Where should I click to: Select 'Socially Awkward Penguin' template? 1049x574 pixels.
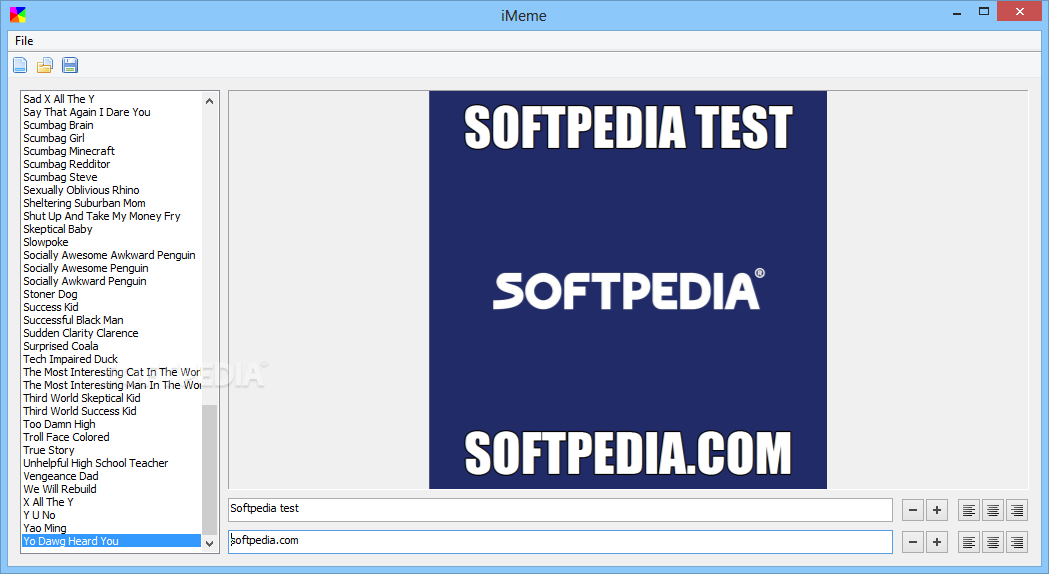tap(84, 282)
